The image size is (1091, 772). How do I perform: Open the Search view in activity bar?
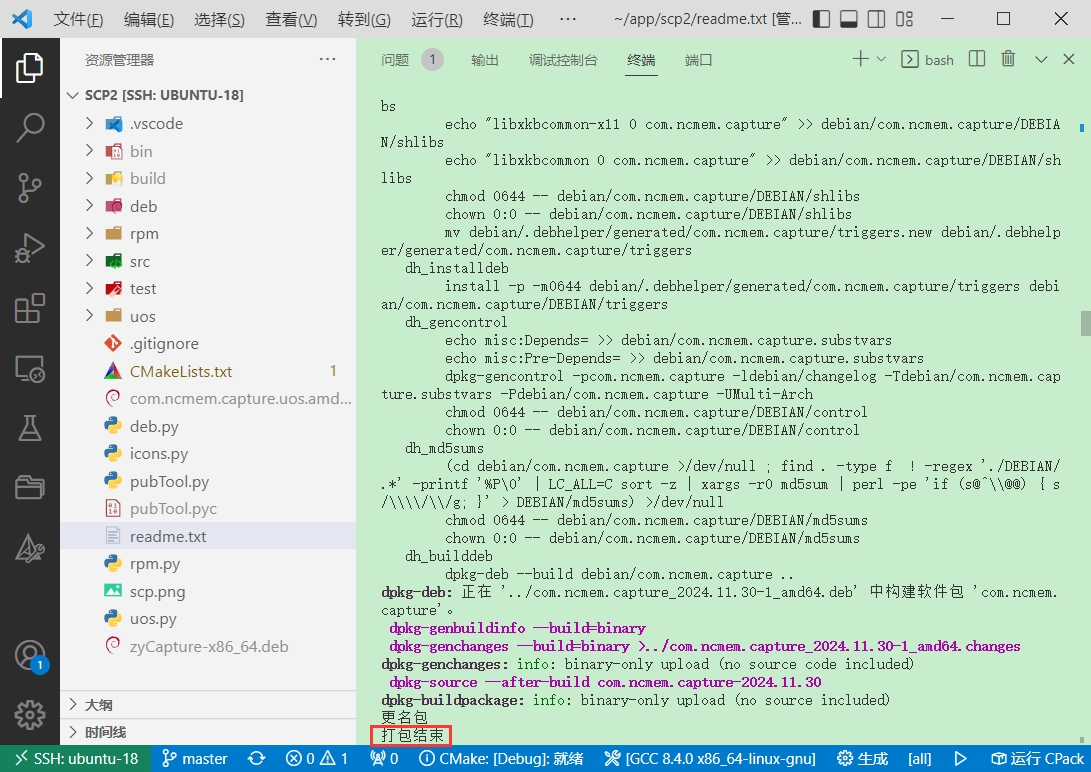point(30,127)
